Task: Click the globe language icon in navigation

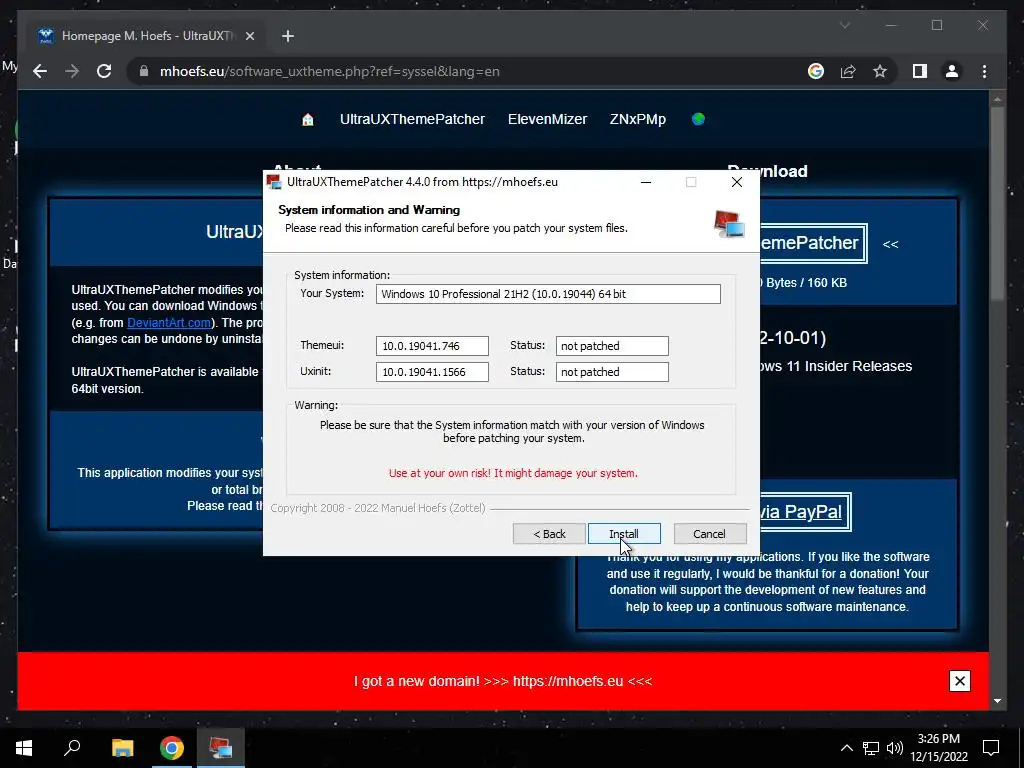Action: coord(698,119)
